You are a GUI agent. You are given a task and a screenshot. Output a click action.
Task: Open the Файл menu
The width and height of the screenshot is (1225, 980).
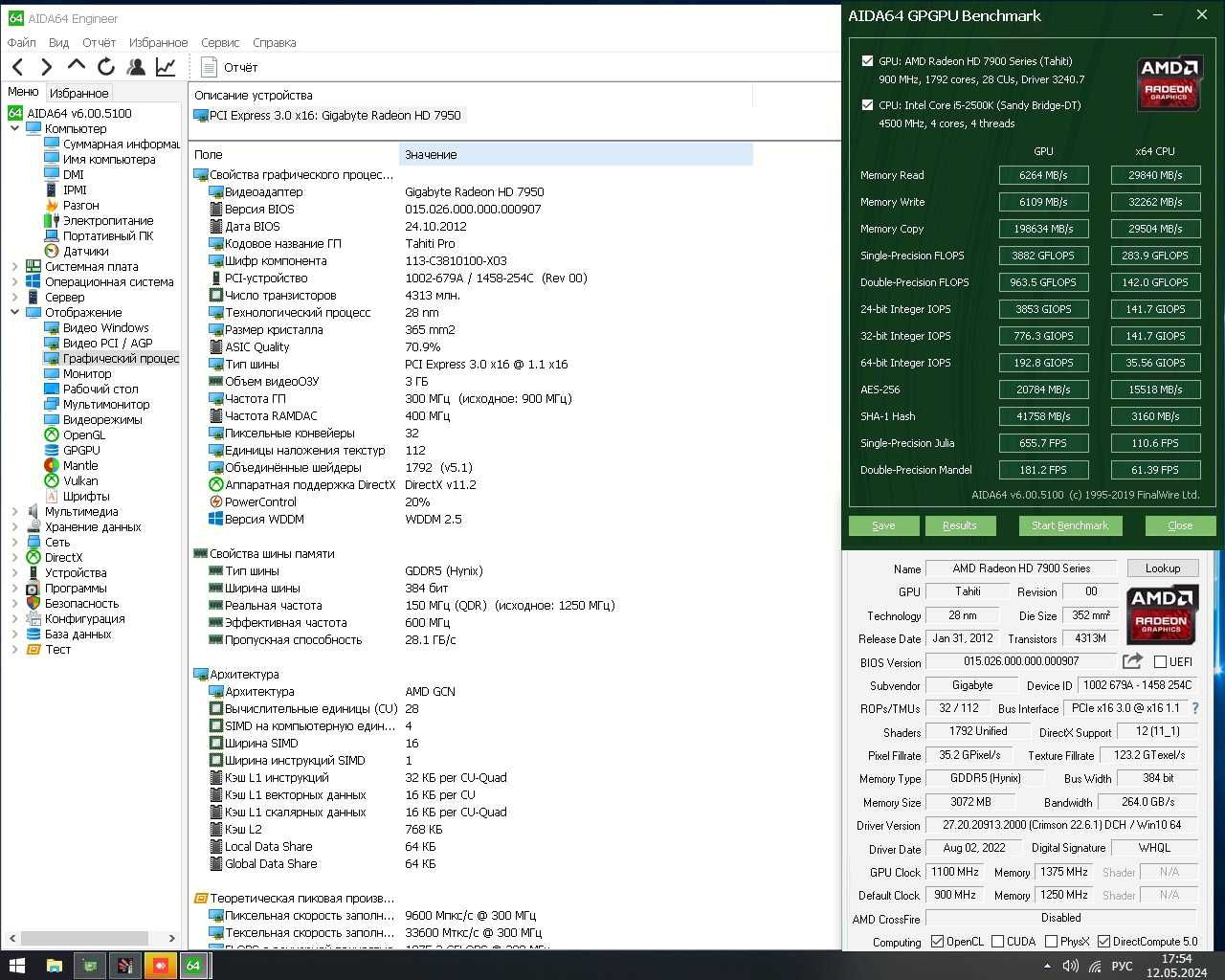[22, 42]
